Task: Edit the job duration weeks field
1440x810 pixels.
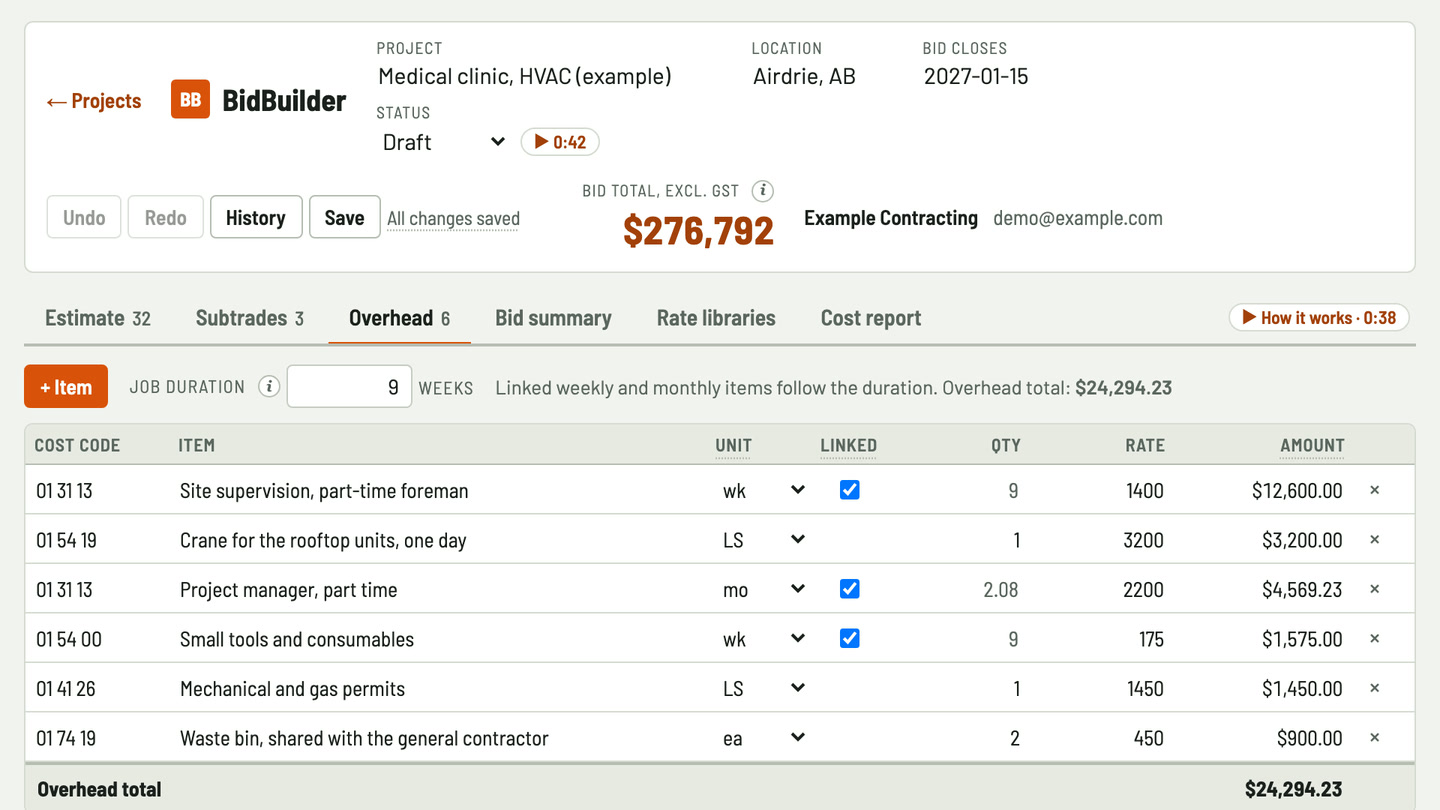Action: coord(349,387)
